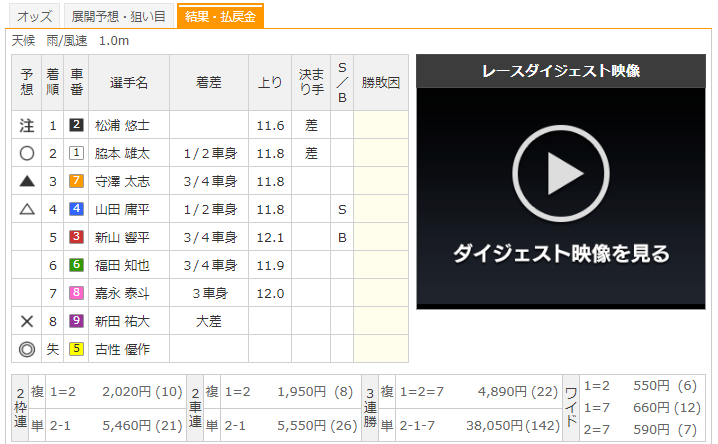Select rider name 山田 庸平
The image size is (718, 444).
pos(122,209)
